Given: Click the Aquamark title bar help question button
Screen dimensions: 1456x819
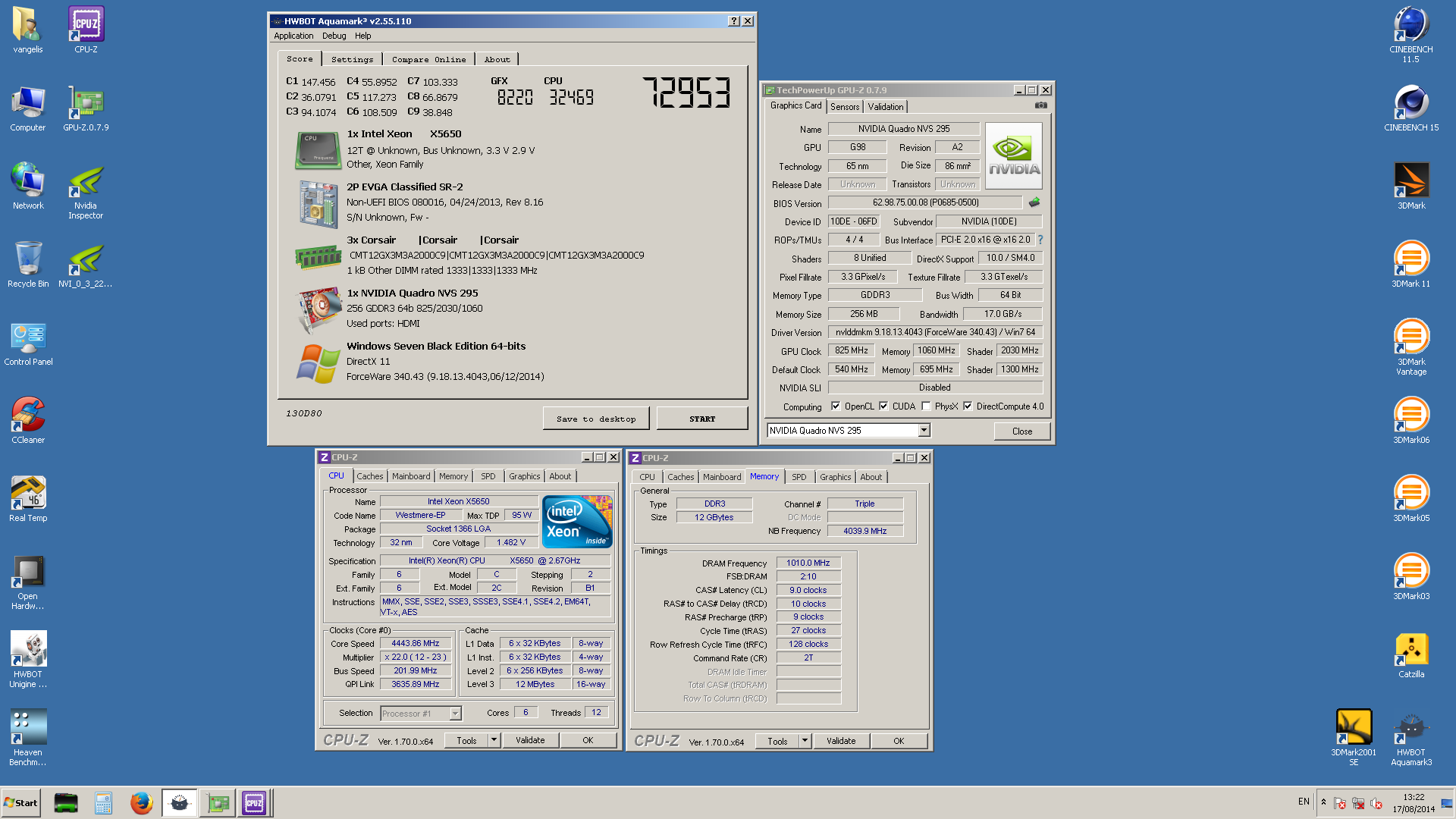Looking at the screenshot, I should (733, 21).
